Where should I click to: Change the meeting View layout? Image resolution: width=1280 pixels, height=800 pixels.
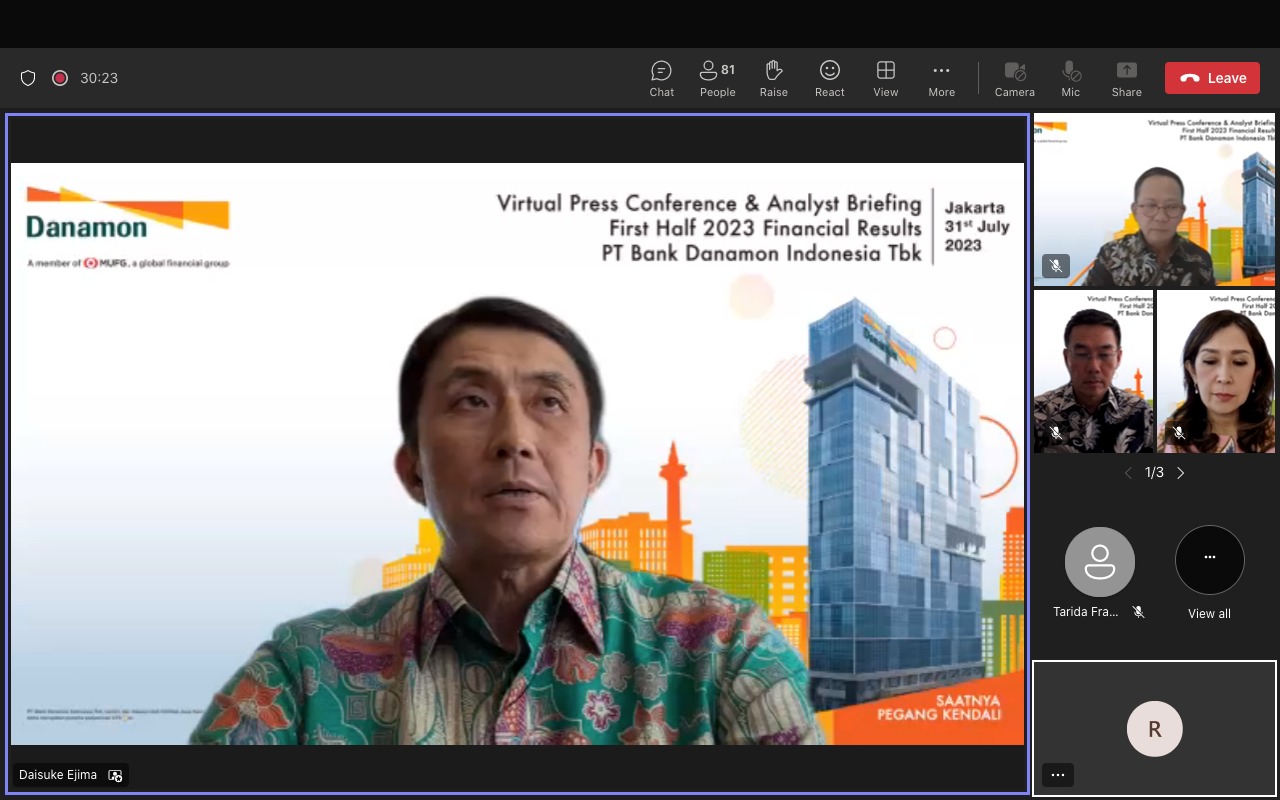pyautogui.click(x=885, y=78)
